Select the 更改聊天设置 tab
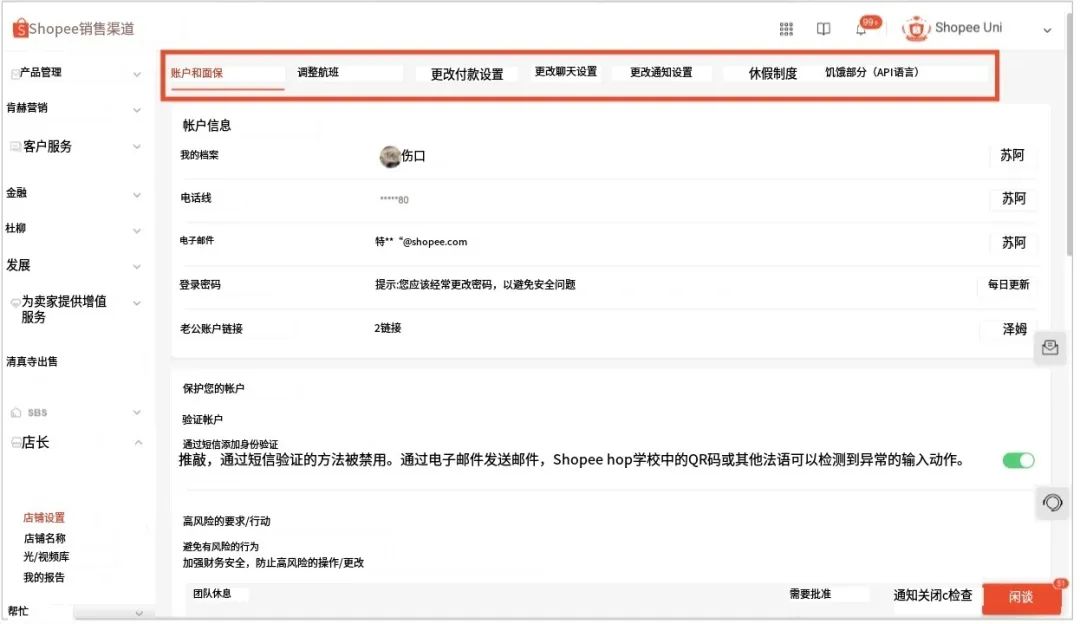 (565, 72)
